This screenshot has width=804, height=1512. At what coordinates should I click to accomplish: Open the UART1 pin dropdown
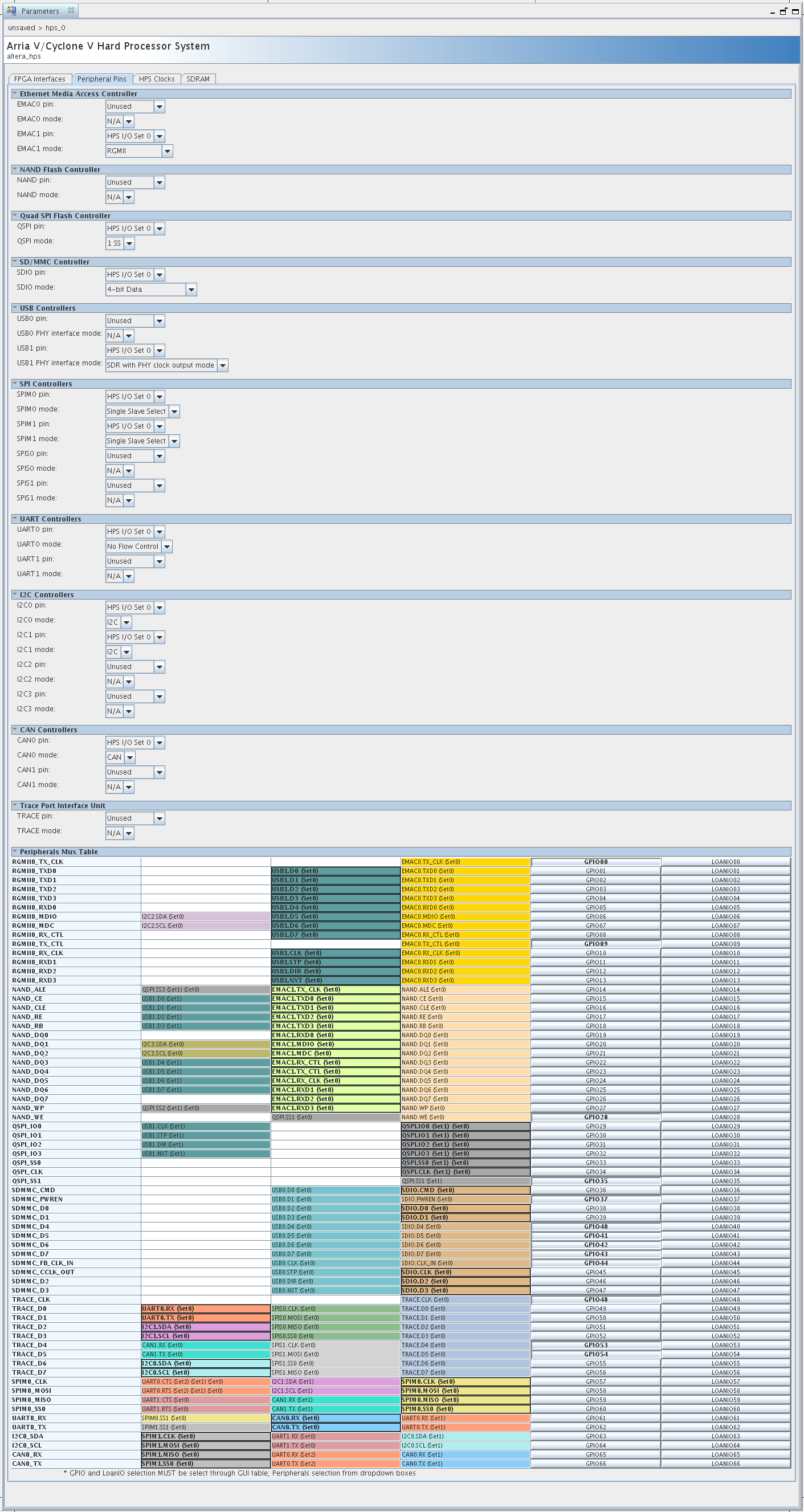click(135, 561)
